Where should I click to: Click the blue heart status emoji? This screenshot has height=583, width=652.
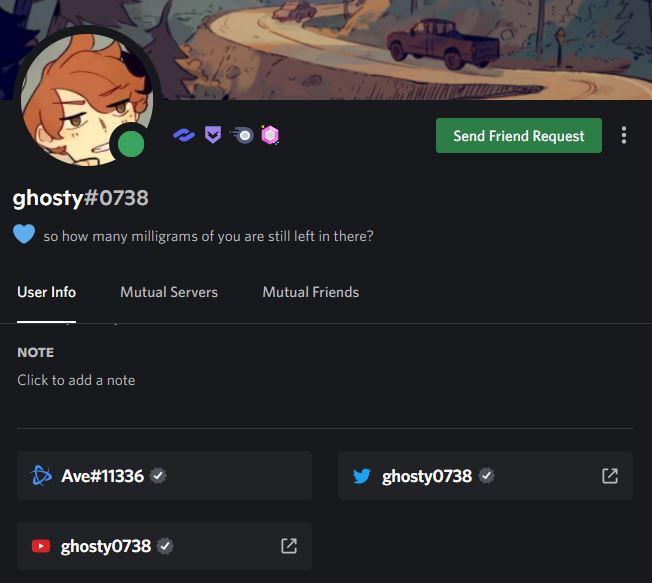click(x=24, y=234)
